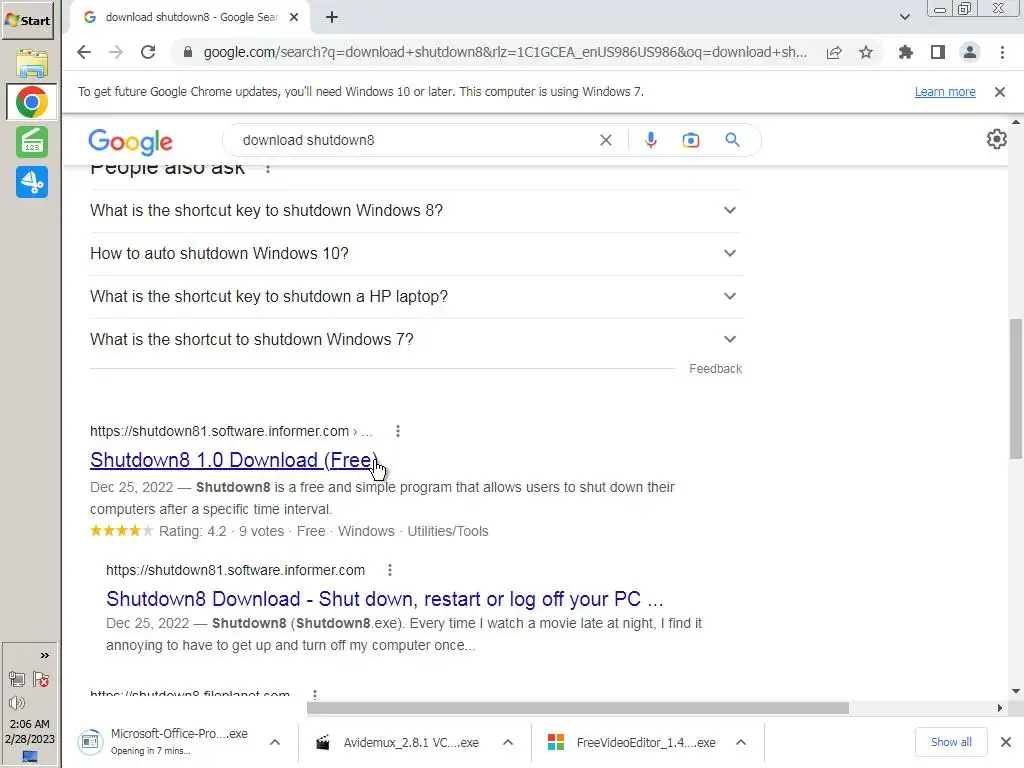Clear the Google search box text
This screenshot has width=1024, height=768.
[x=606, y=140]
